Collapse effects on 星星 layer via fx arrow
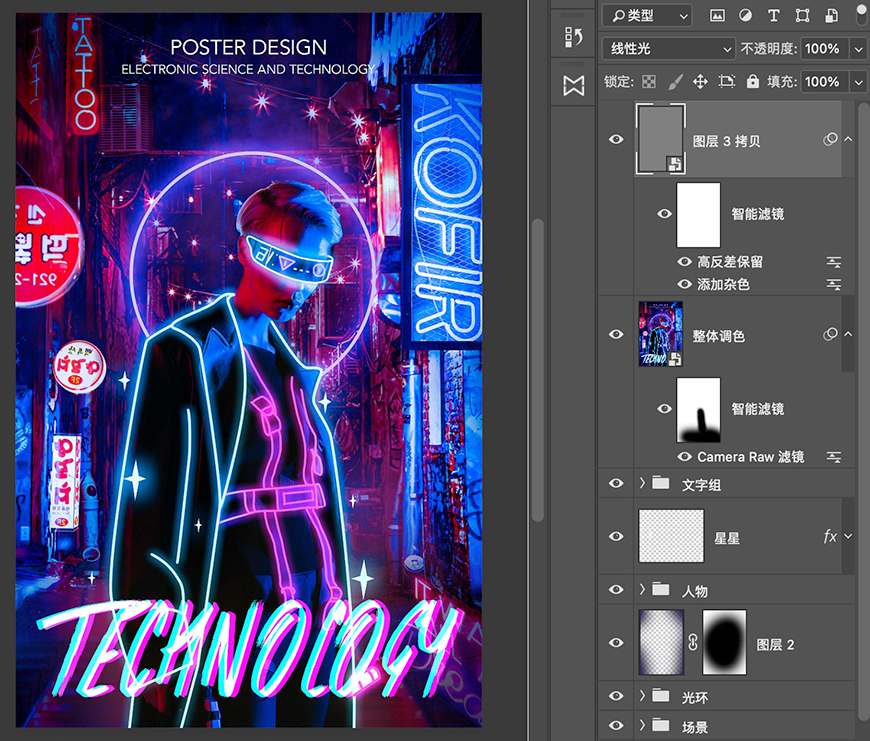Screen dimensions: 870x741 (x=848, y=536)
